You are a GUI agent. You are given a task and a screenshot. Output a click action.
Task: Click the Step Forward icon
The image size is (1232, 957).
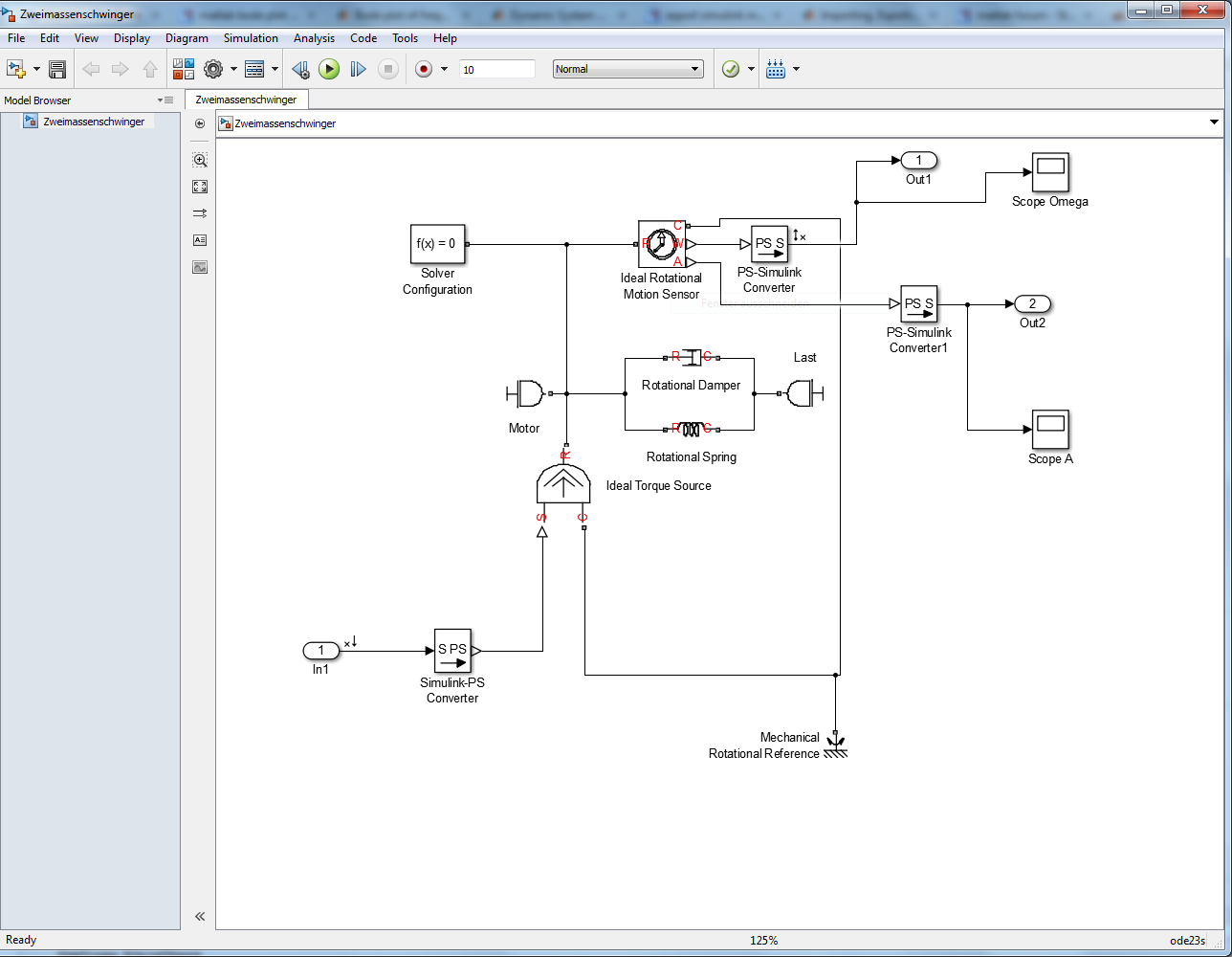pyautogui.click(x=358, y=69)
